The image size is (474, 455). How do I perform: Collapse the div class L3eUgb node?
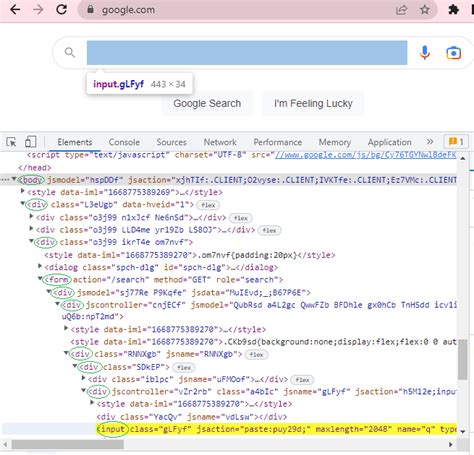coord(23,203)
